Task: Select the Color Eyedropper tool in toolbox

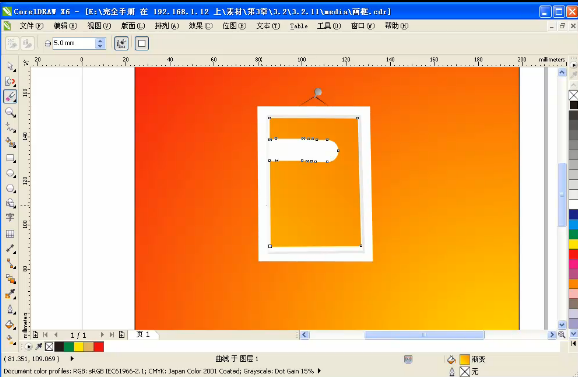Action: 10,294
